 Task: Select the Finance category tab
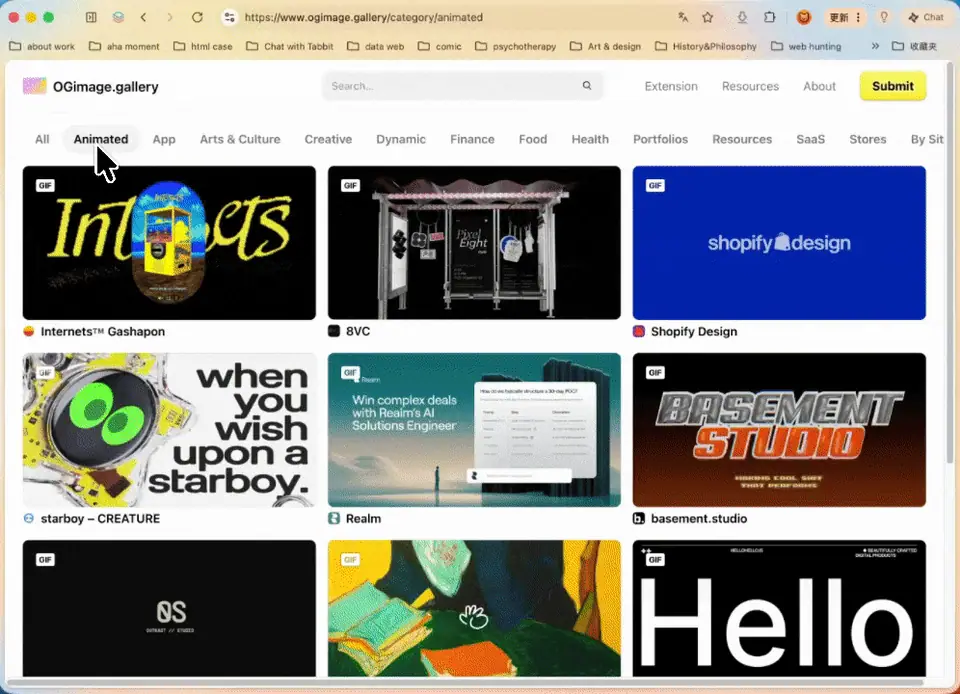(472, 139)
